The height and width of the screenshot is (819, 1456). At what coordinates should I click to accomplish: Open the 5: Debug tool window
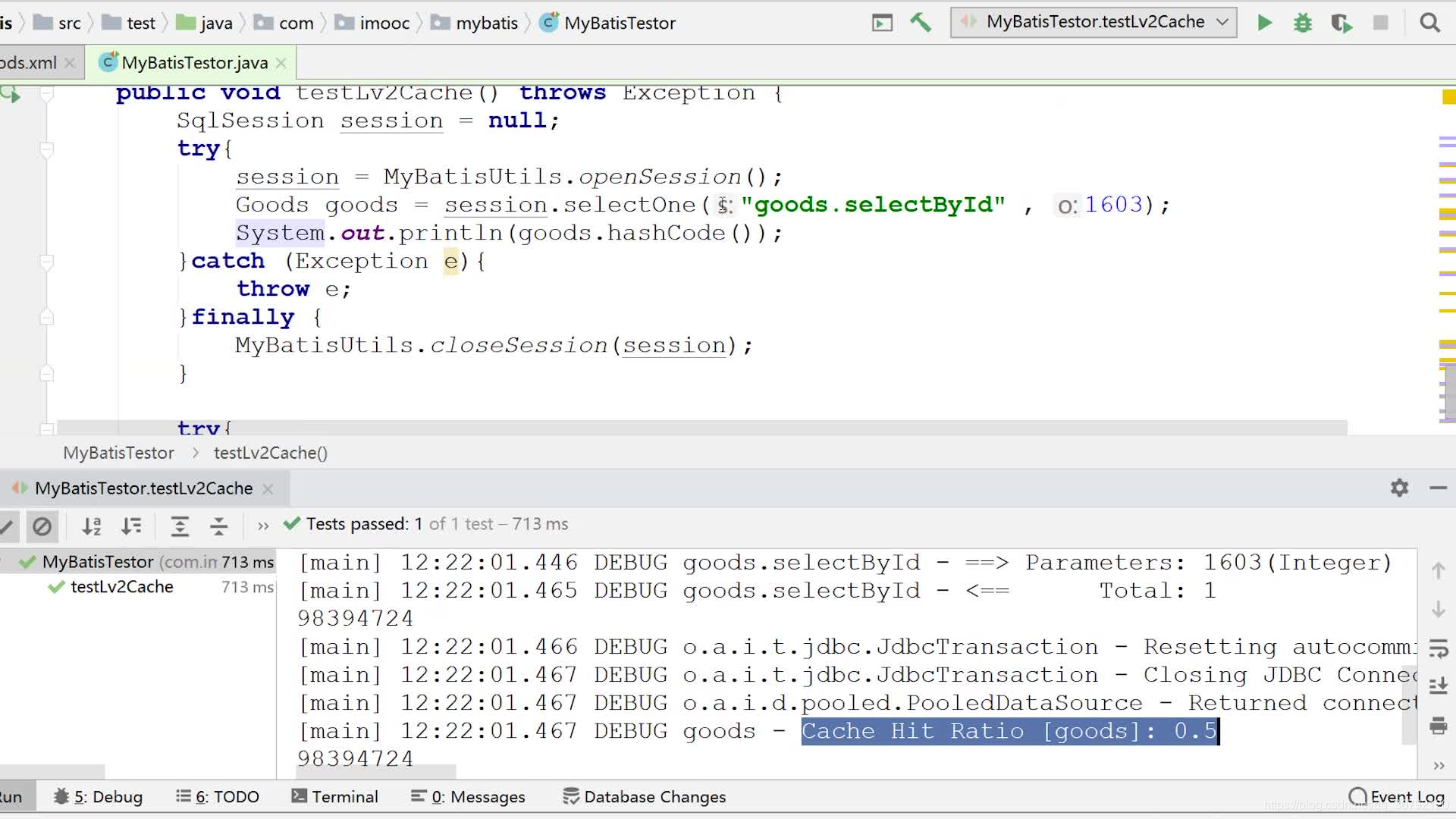coord(98,796)
